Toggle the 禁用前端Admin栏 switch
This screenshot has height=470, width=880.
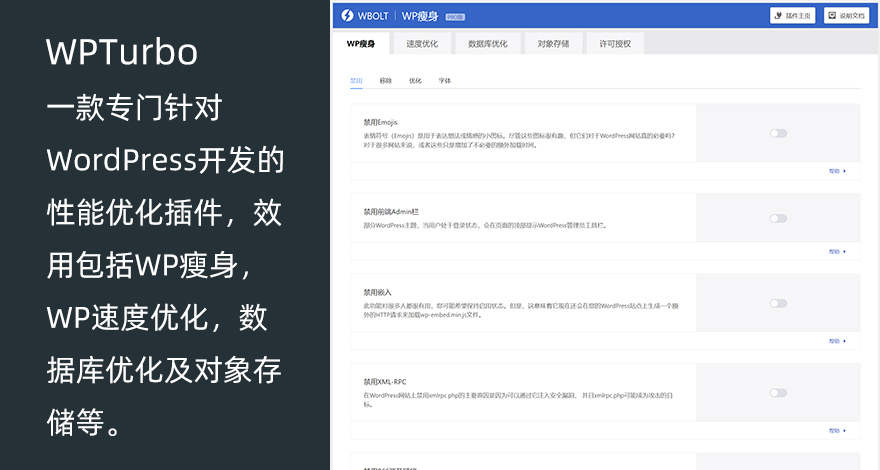(778, 218)
